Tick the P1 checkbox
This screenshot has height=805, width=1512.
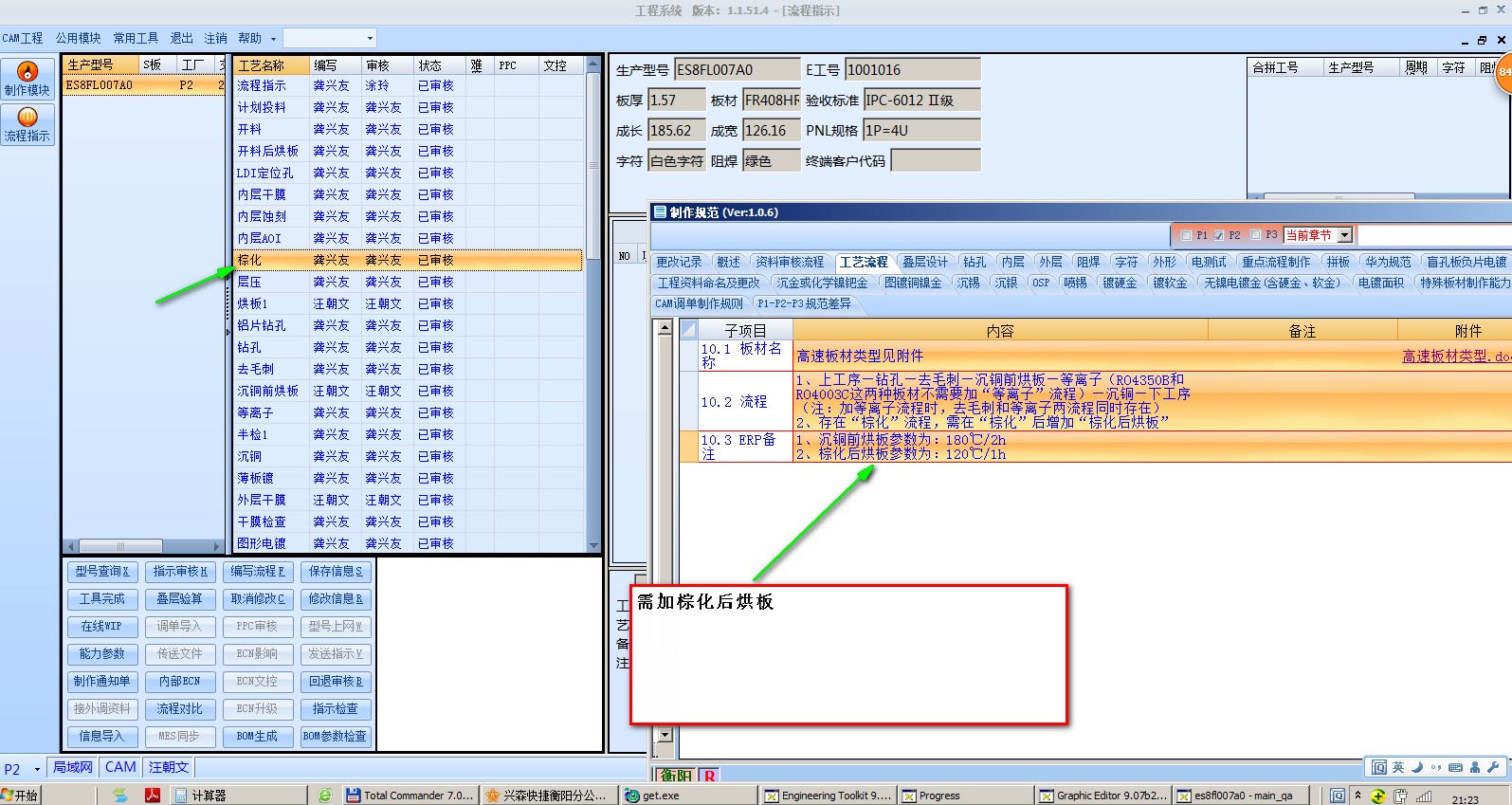(1186, 235)
